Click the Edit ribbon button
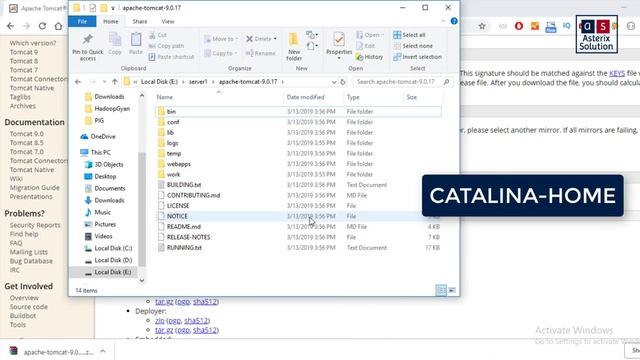Image resolution: width=640 pixels, height=360 pixels. coord(366,46)
